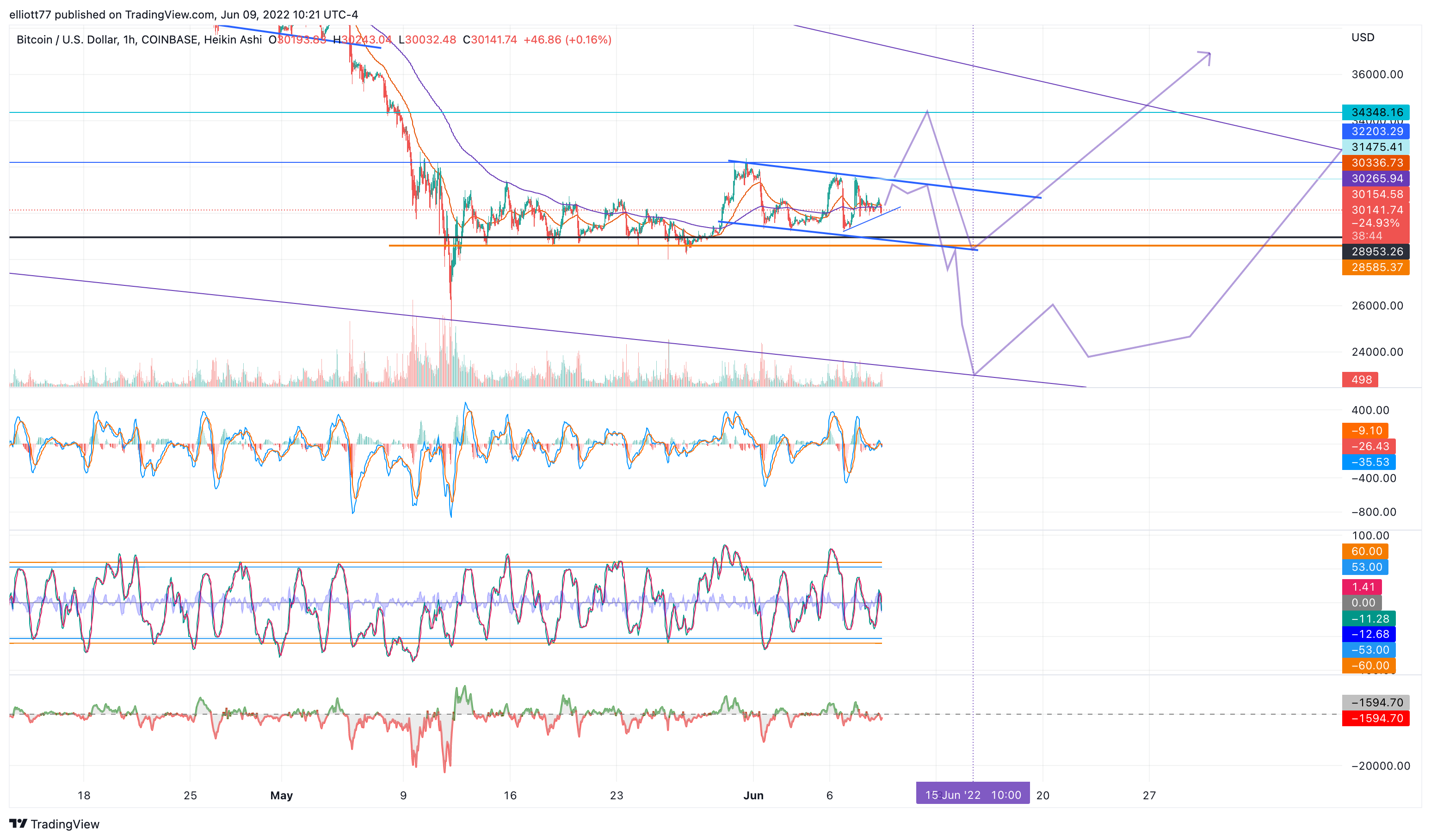This screenshot has width=1431, height=840.
Task: Click the 400.00 indicator axis value
Action: pyautogui.click(x=1370, y=410)
